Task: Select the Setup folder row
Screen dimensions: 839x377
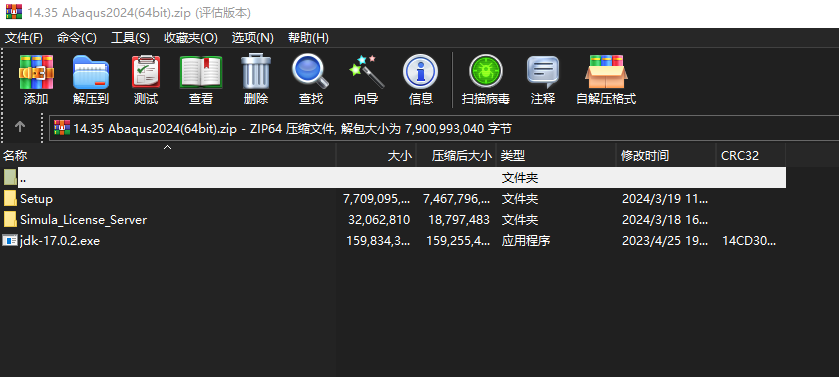Action: [x=393, y=198]
